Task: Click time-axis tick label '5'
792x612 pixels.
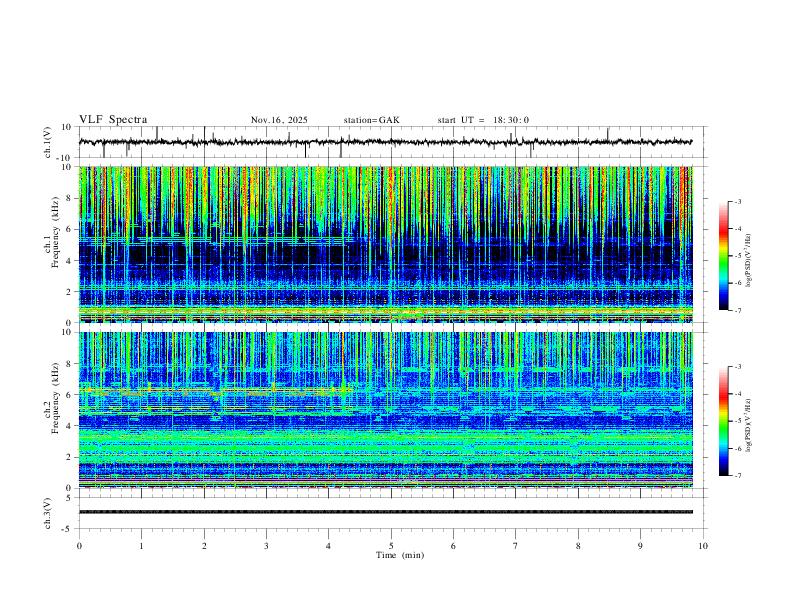Action: point(391,546)
